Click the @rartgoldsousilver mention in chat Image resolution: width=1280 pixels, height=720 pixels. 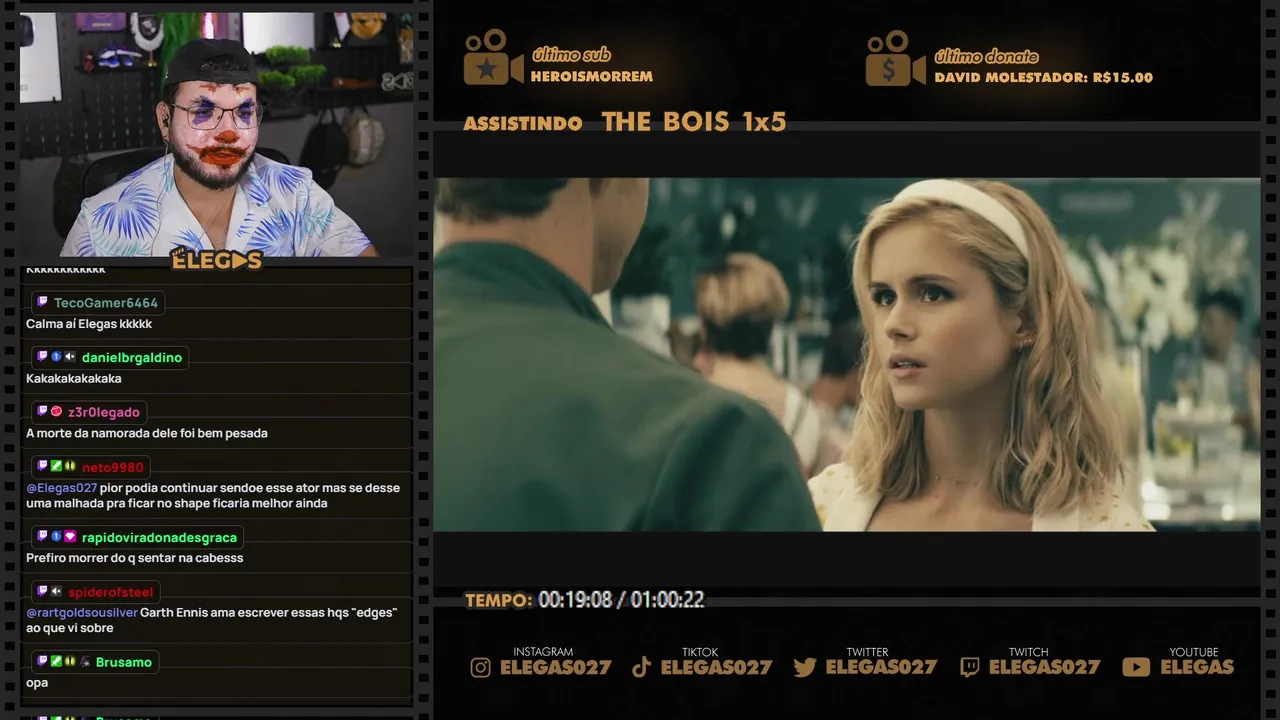pos(82,613)
